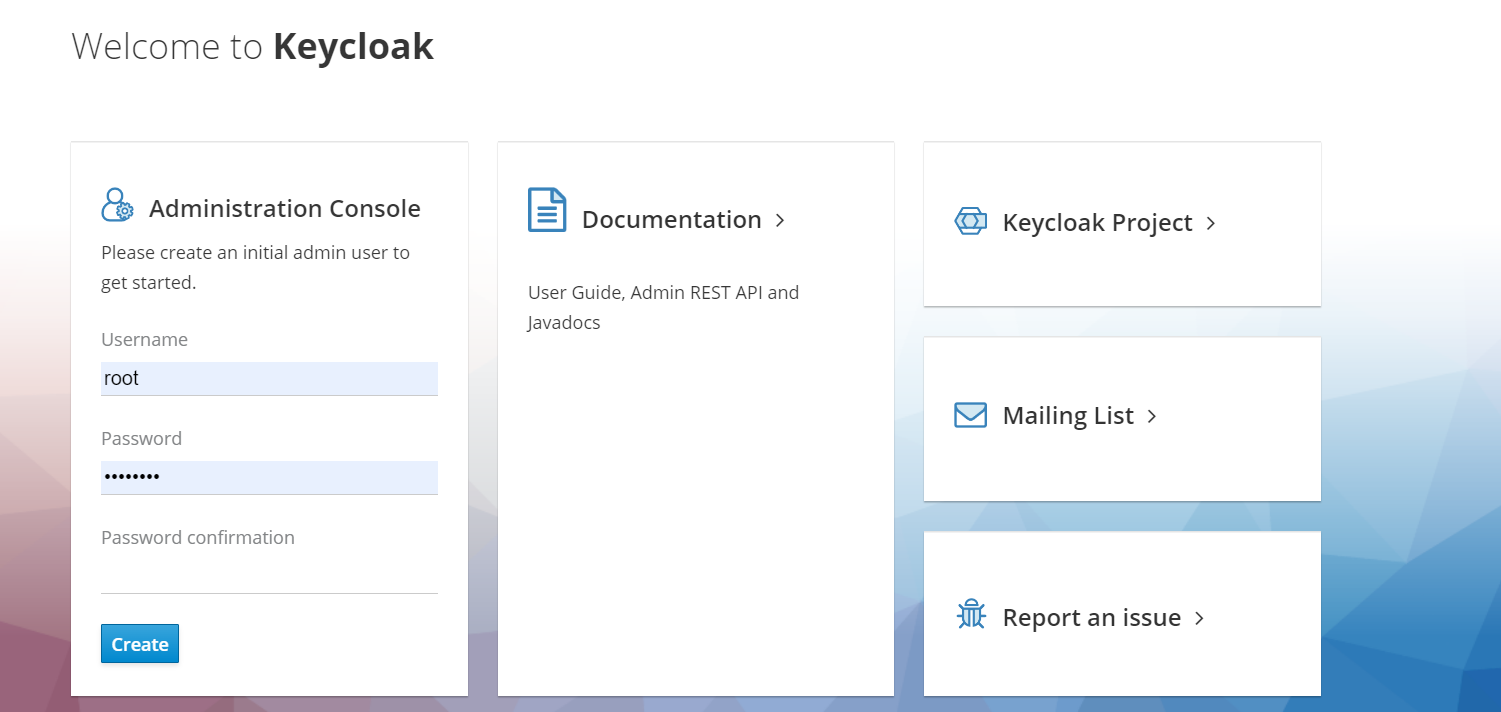Click the chevron beside Keycloak Project
This screenshot has width=1501, height=712.
pyautogui.click(x=1211, y=223)
